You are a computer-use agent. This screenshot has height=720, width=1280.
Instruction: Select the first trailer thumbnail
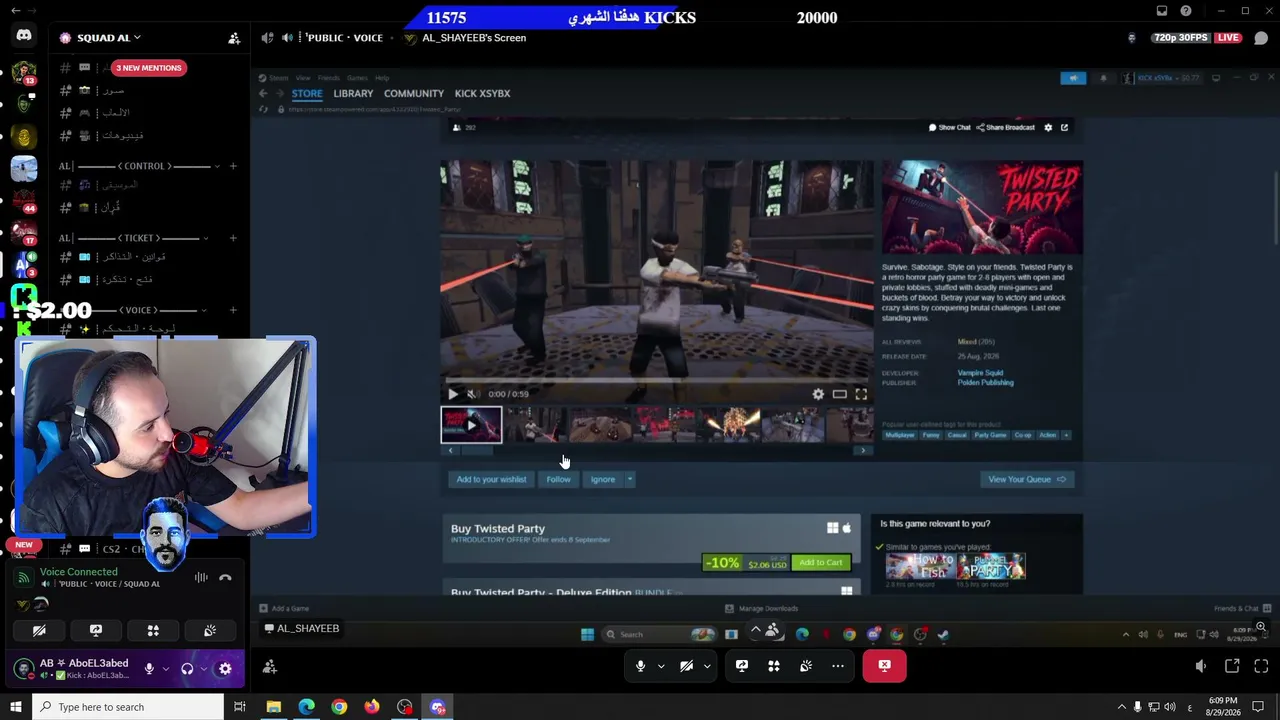[471, 424]
